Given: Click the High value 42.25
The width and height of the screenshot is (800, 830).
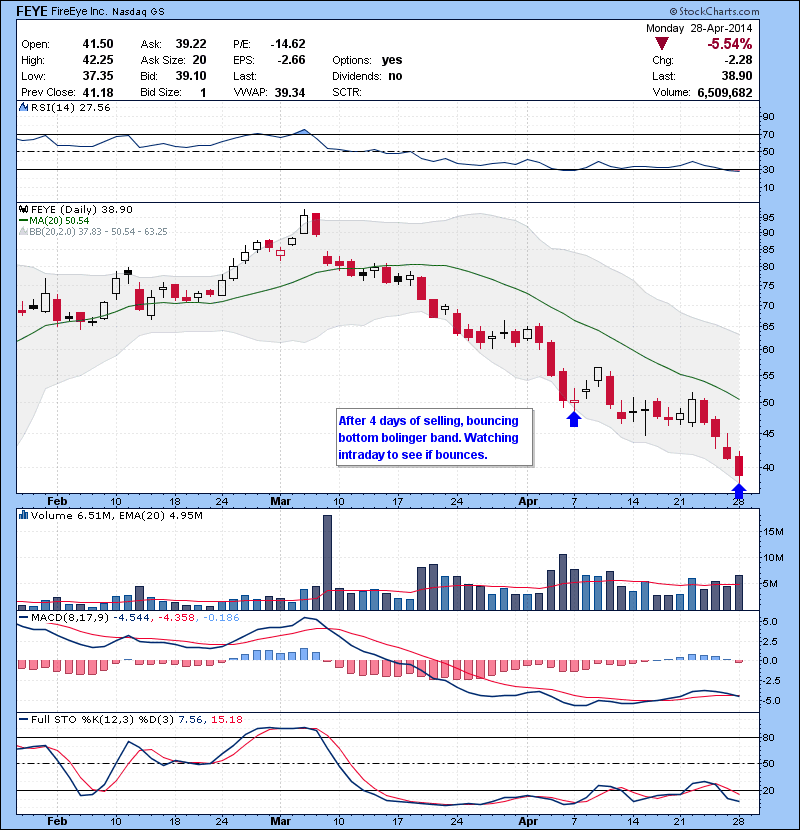Looking at the screenshot, I should point(98,60).
